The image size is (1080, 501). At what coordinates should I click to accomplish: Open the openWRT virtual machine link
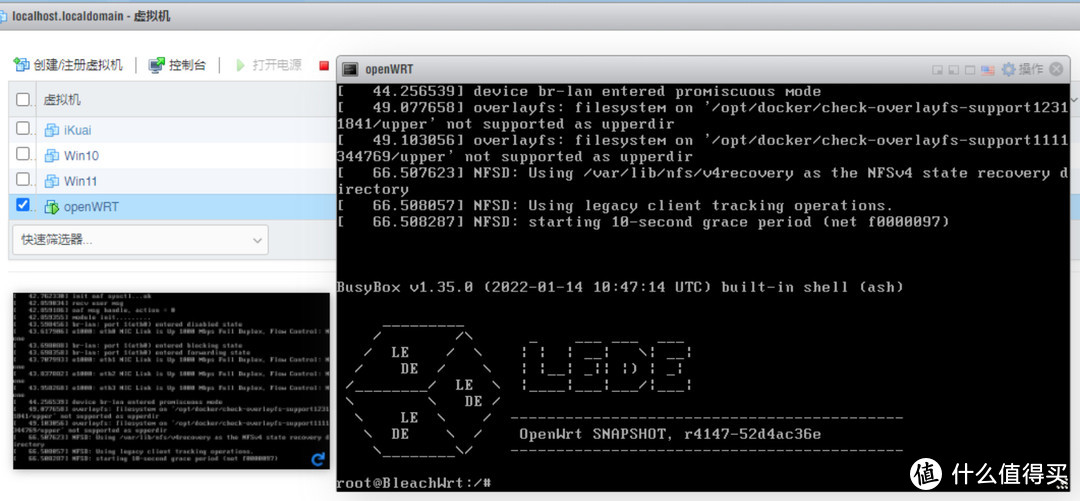tap(91, 207)
